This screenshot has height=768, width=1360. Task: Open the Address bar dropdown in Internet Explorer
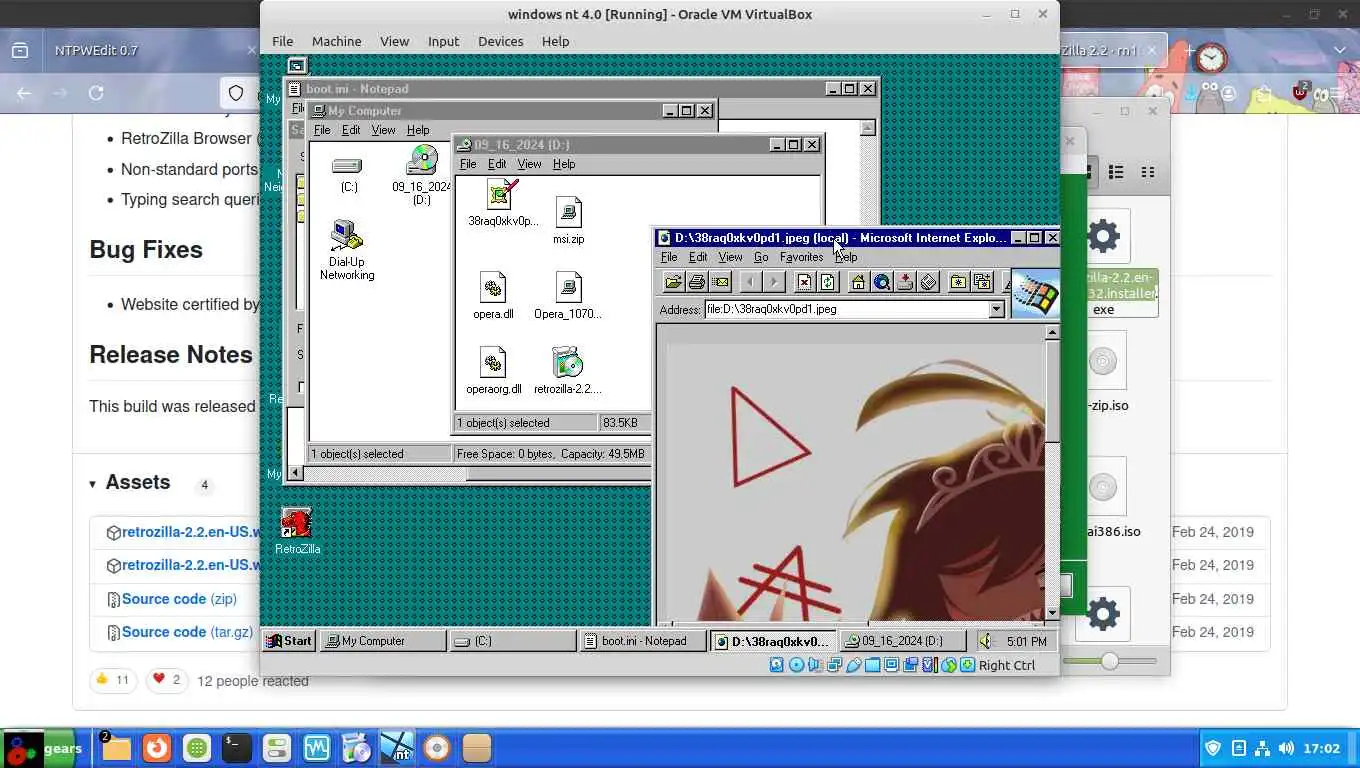tap(996, 309)
